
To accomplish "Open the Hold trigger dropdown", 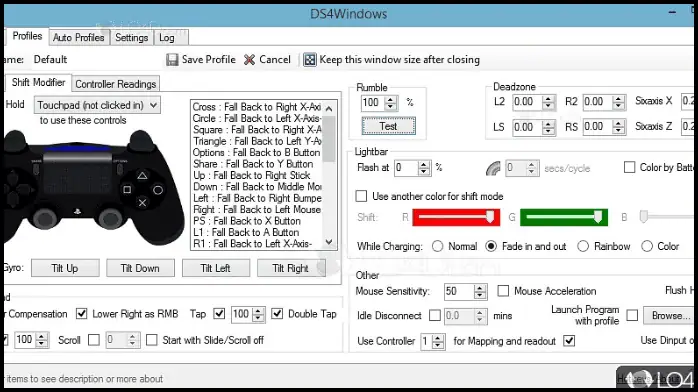I will (97, 105).
